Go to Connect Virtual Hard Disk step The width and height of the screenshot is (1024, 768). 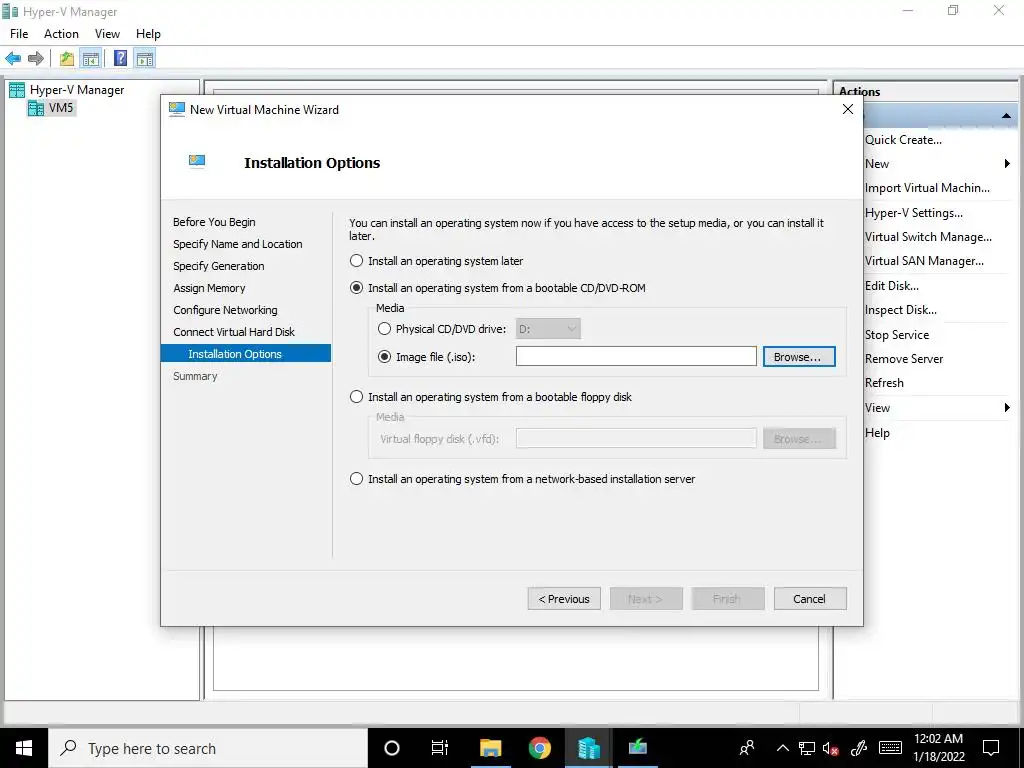(234, 332)
